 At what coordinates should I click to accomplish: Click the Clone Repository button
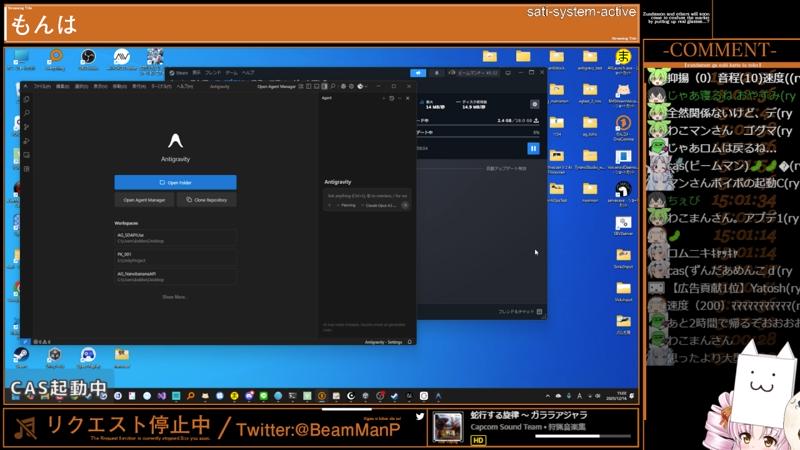(x=207, y=200)
